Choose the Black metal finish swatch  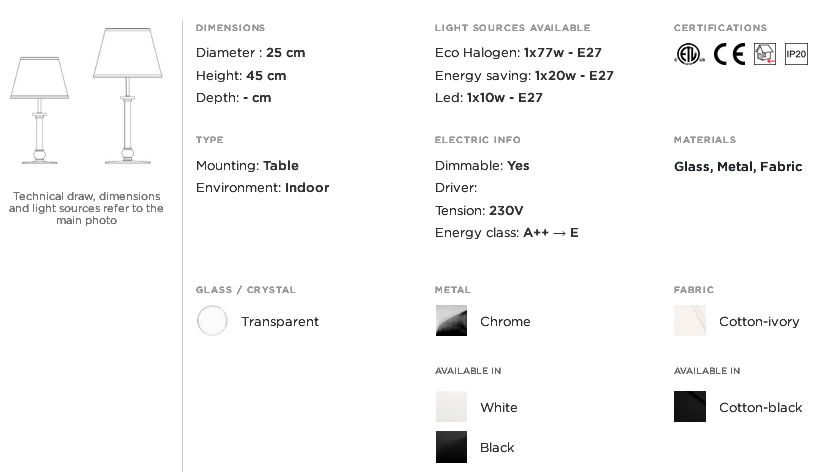pyautogui.click(x=451, y=447)
